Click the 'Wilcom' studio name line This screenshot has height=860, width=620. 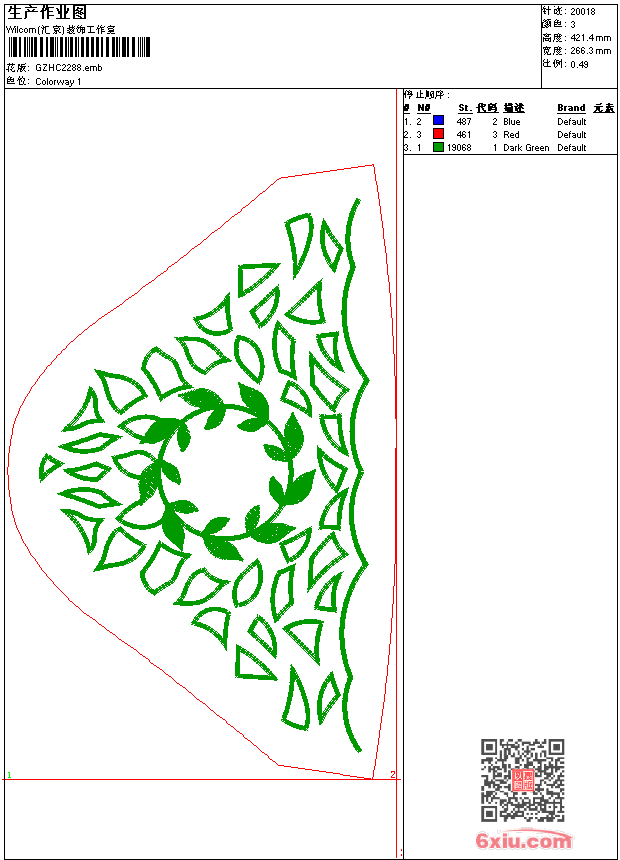(x=61, y=30)
